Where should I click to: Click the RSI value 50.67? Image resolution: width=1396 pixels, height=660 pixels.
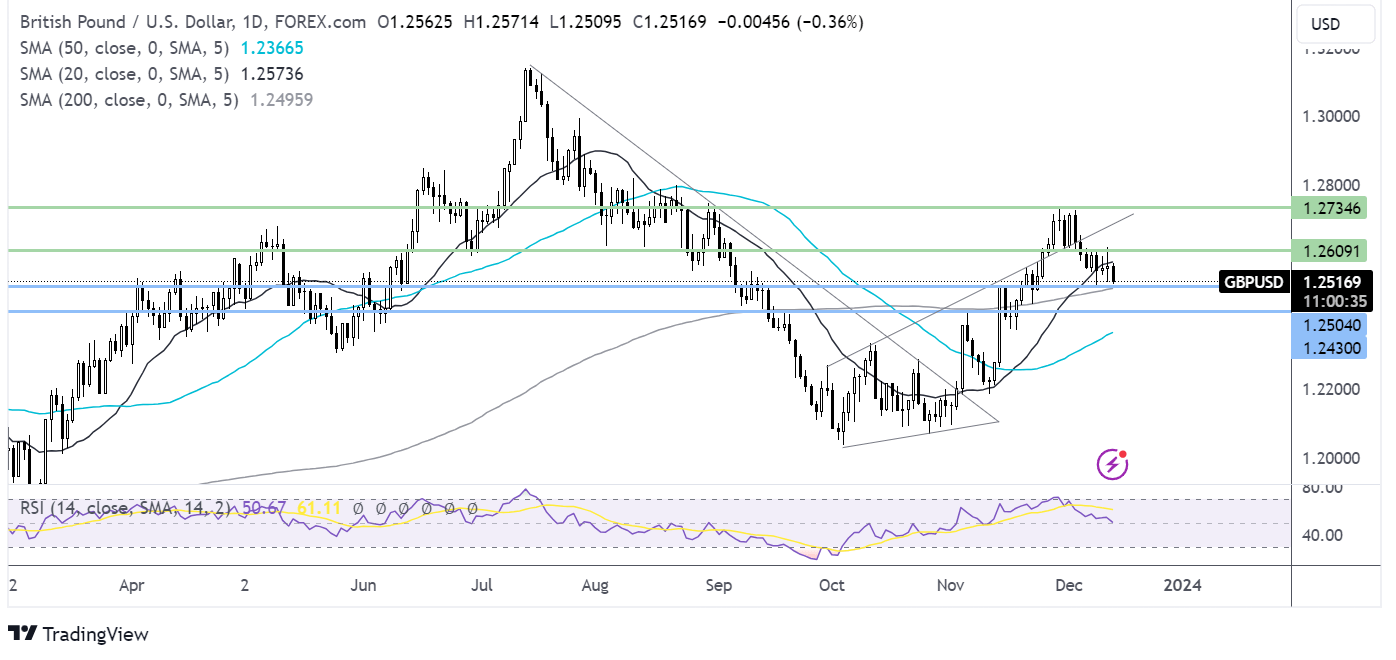(264, 508)
